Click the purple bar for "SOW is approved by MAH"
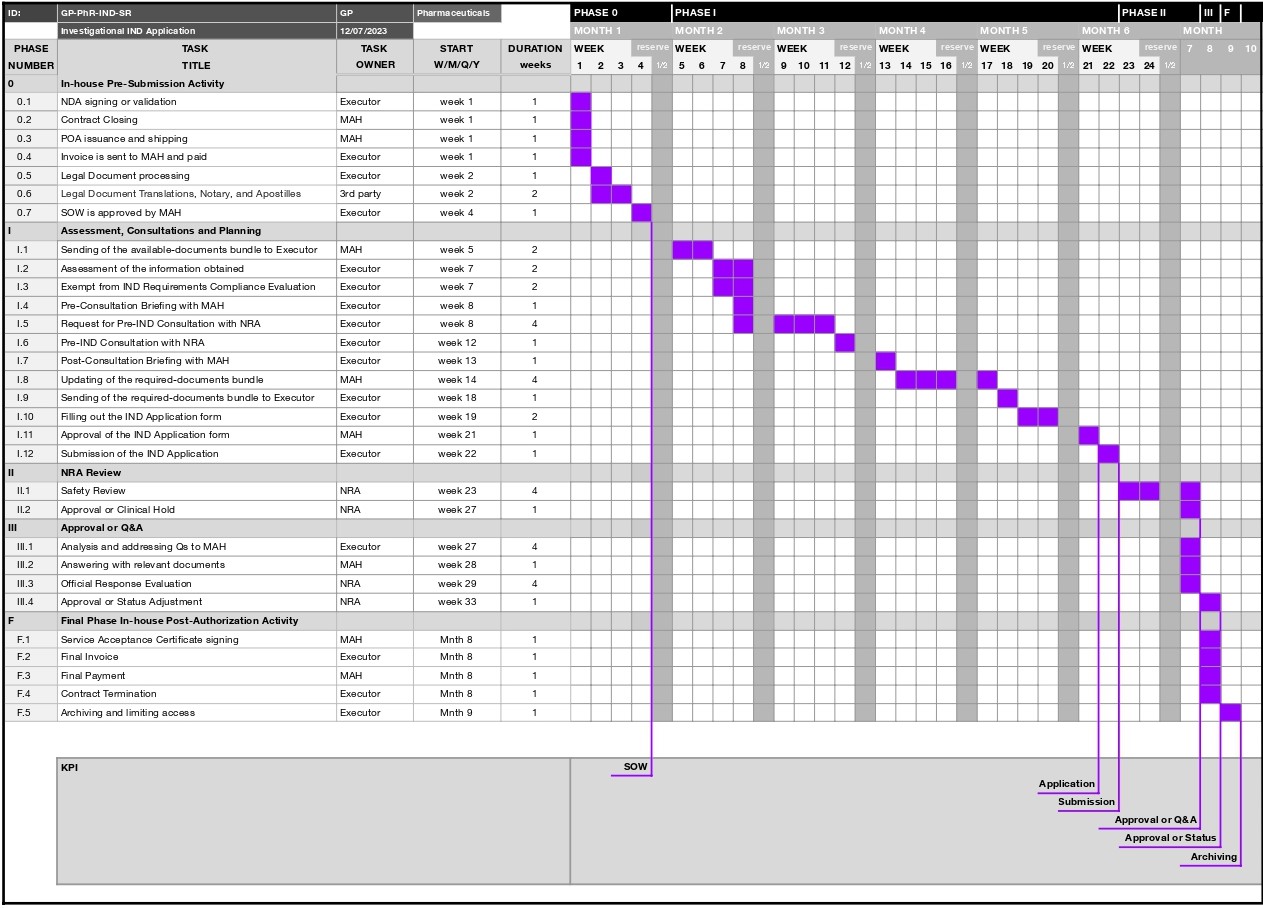Screen dimensions: 1263x908 point(641,212)
